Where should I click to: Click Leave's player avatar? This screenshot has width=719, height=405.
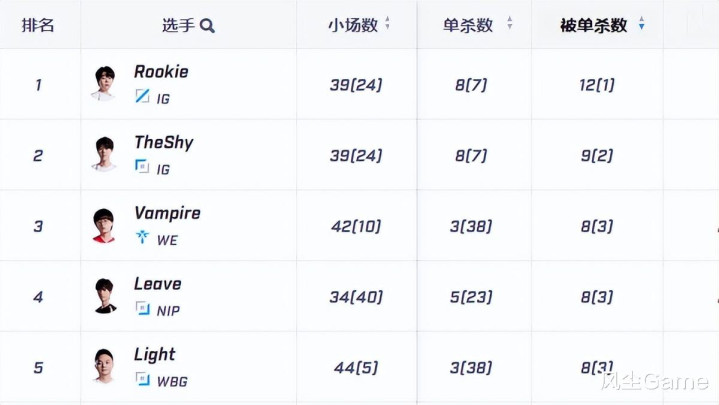tap(104, 296)
